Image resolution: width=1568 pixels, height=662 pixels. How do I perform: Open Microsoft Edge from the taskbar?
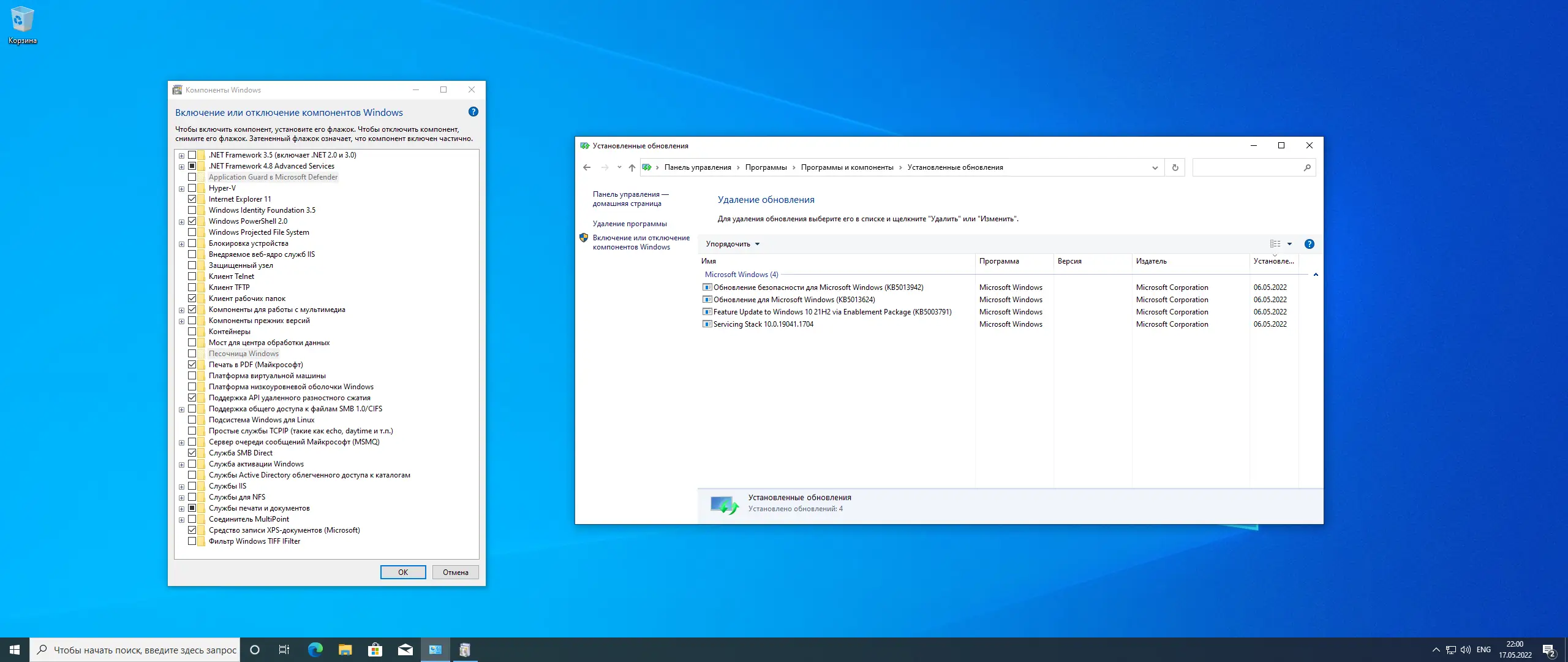[315, 650]
